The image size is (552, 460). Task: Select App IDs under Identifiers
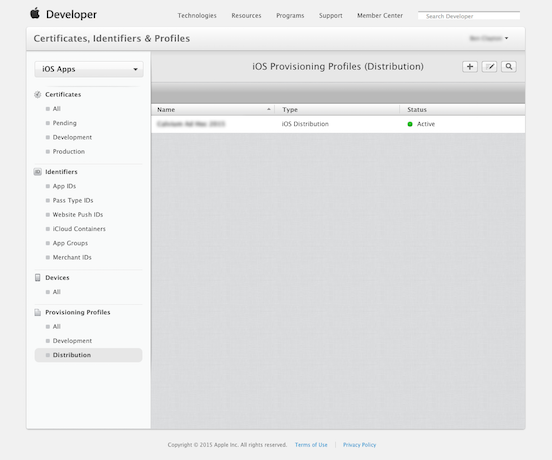(x=64, y=186)
